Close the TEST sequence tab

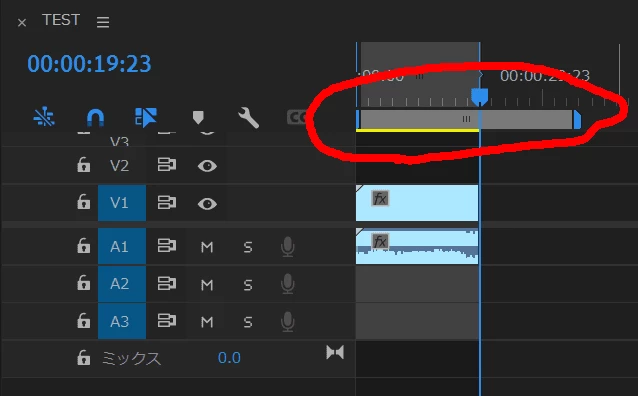point(22,23)
